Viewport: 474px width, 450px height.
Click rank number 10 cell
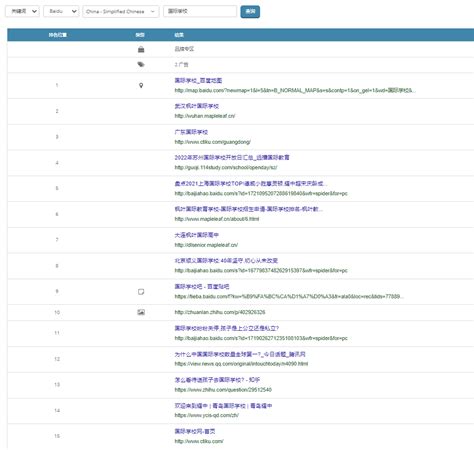click(x=57, y=312)
